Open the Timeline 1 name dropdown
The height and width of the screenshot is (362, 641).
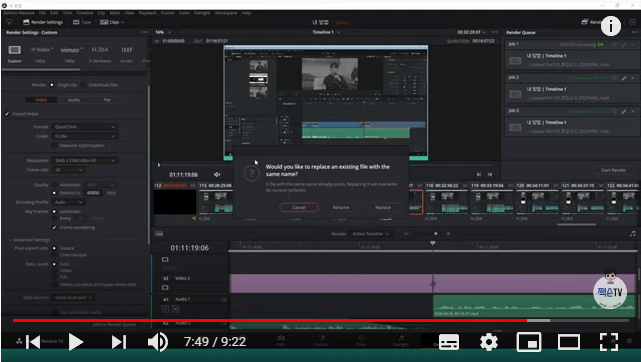[326, 32]
